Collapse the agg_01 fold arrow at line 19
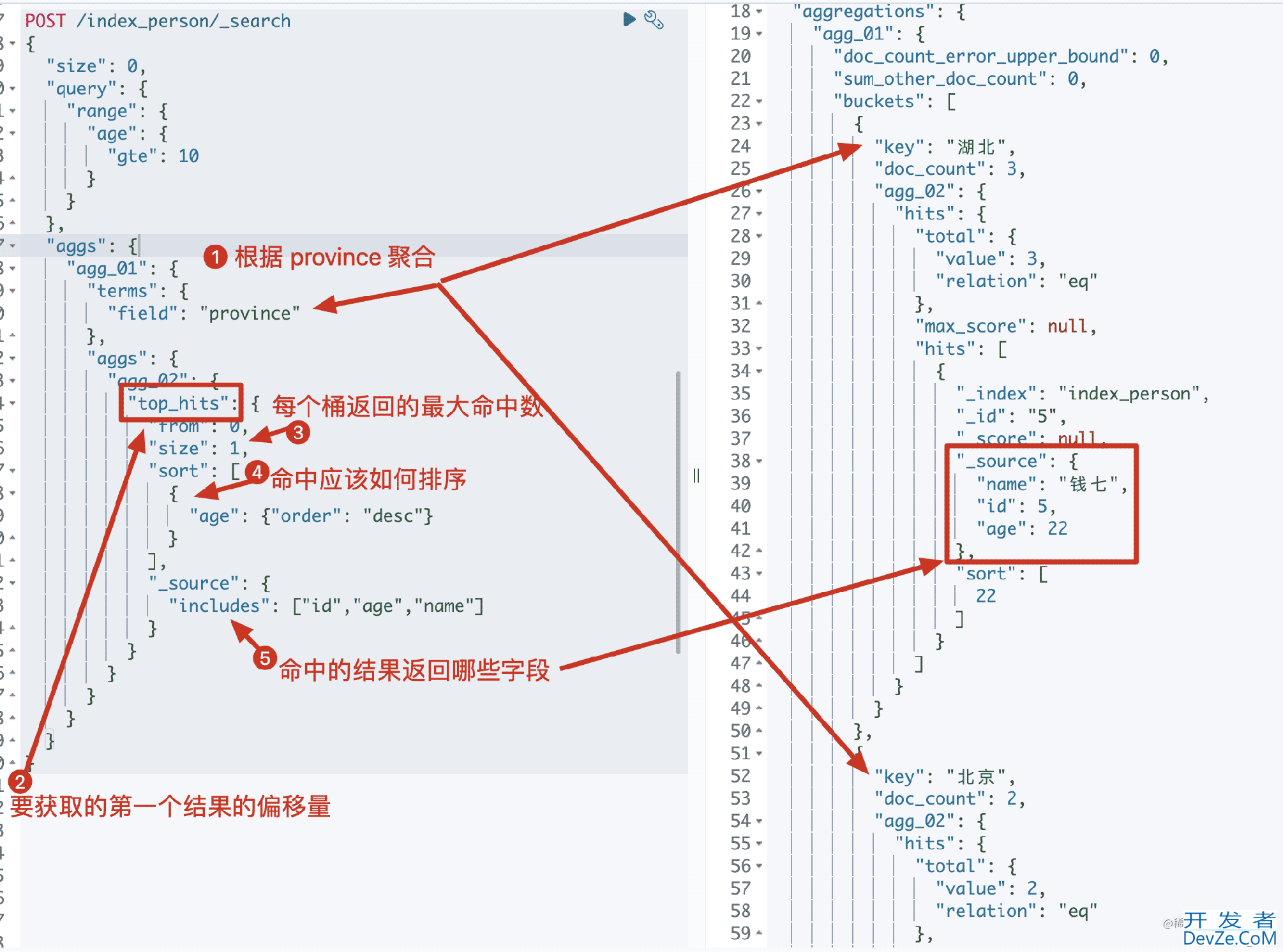The height and width of the screenshot is (952, 1283). (759, 34)
